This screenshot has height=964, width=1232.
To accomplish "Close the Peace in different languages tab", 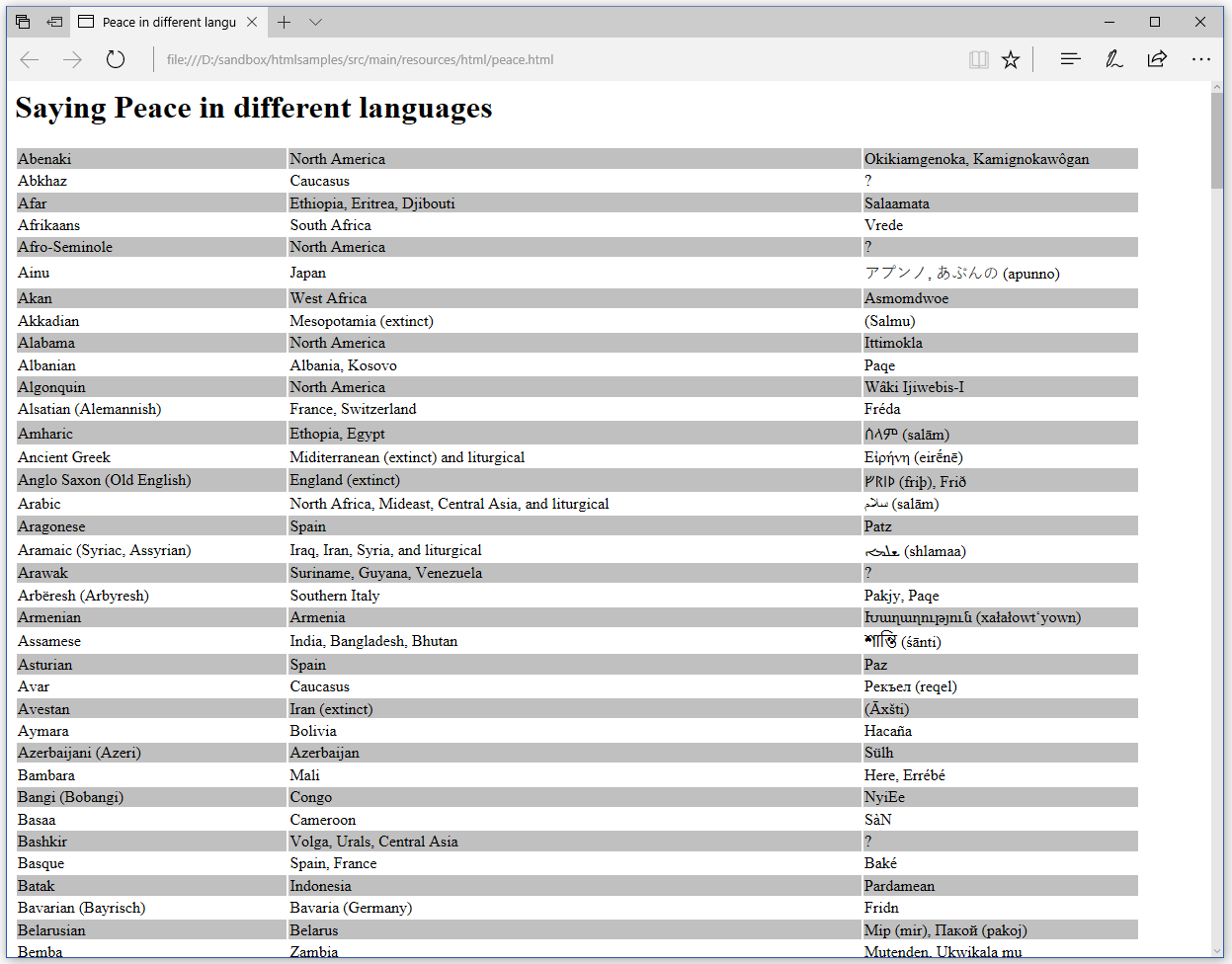I will pos(252,22).
